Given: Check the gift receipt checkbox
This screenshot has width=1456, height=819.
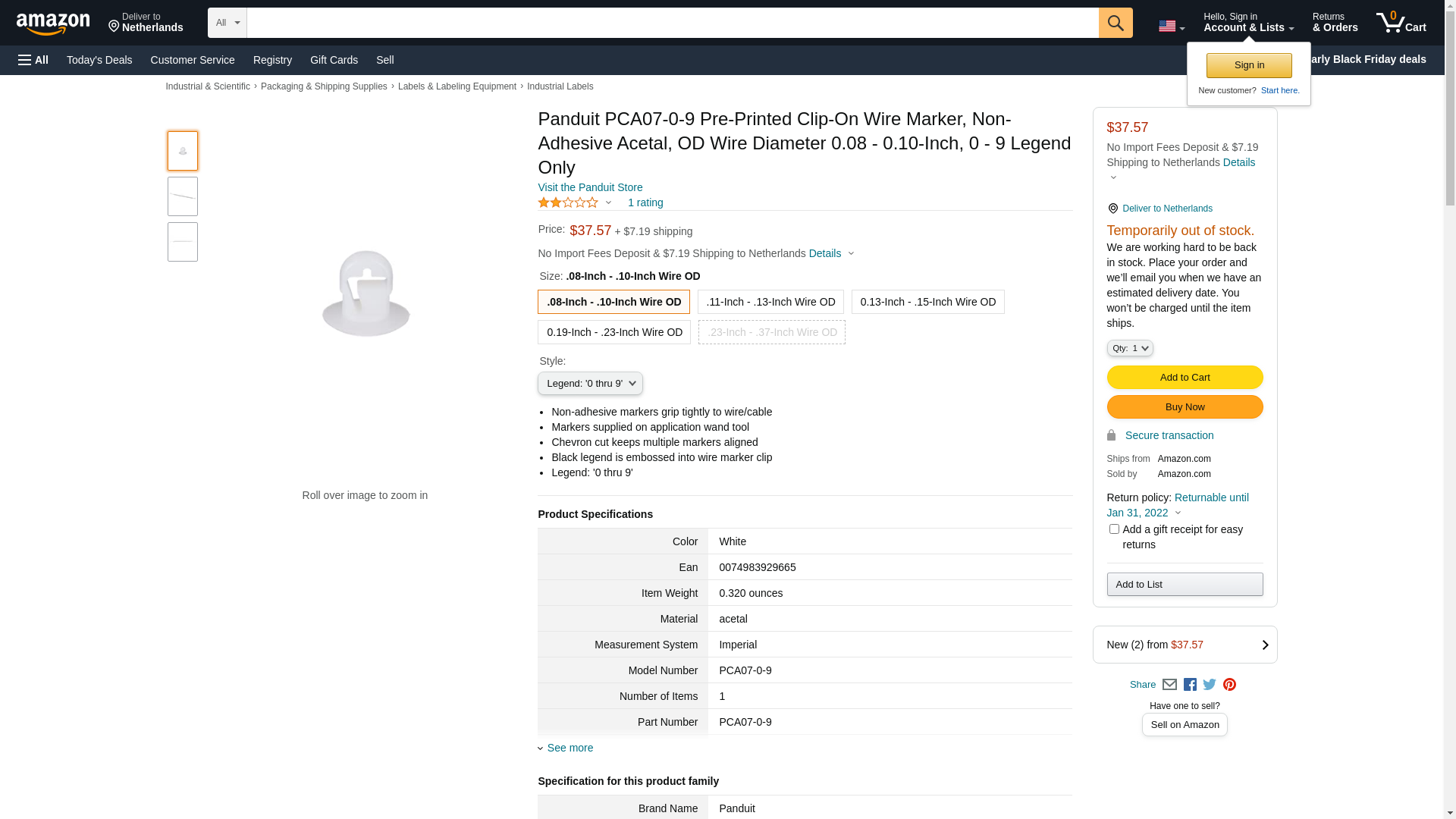Looking at the screenshot, I should click(x=1113, y=529).
